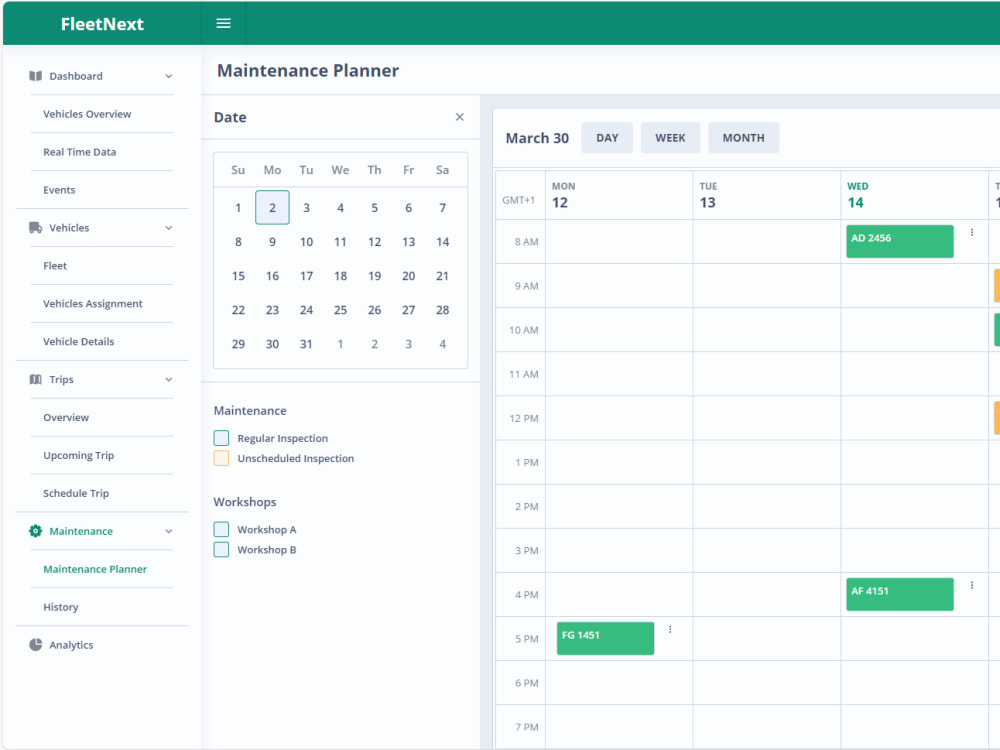Select date 2 in mini calendar first row
1000x750 pixels.
(x=272, y=207)
